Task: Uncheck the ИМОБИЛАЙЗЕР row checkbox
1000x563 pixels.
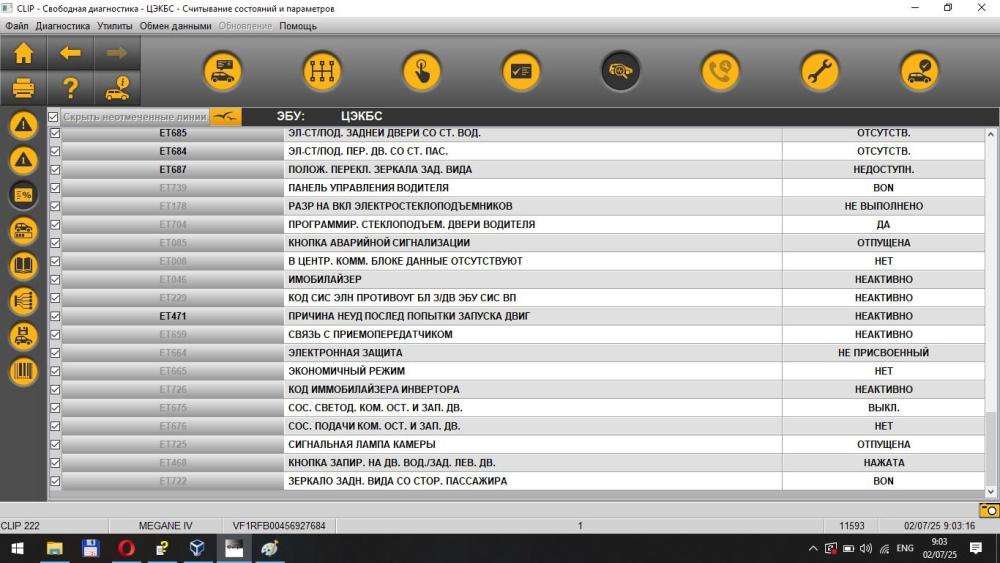Action: tap(55, 279)
